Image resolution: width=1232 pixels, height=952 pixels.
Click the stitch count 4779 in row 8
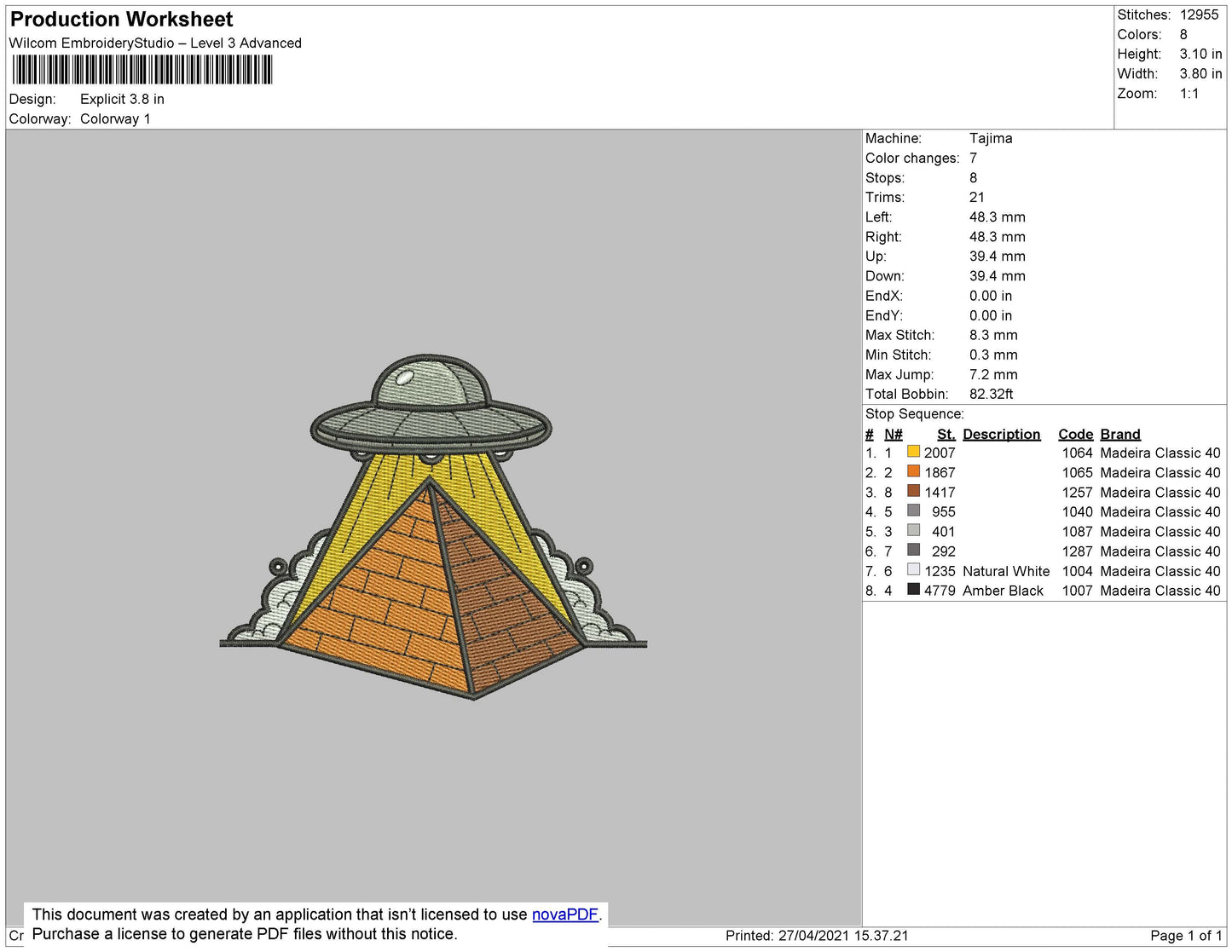point(940,591)
